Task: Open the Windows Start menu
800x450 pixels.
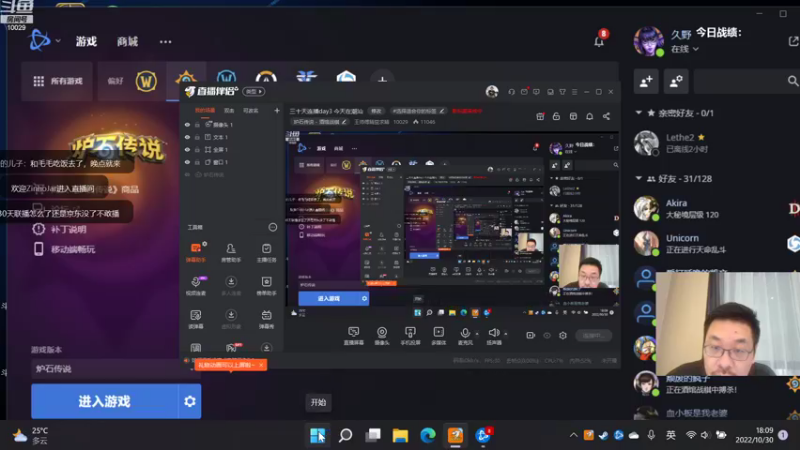Action: point(317,435)
